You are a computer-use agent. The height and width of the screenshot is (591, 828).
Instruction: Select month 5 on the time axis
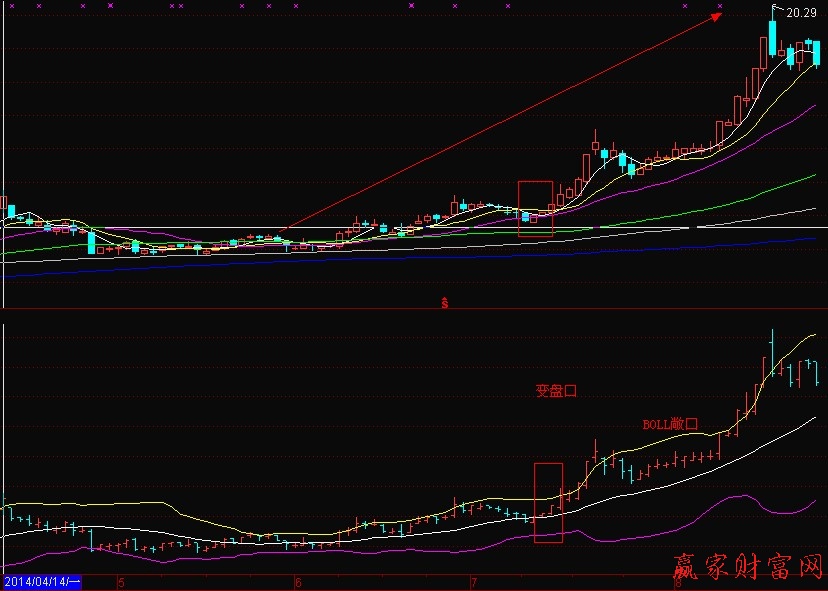(120, 581)
